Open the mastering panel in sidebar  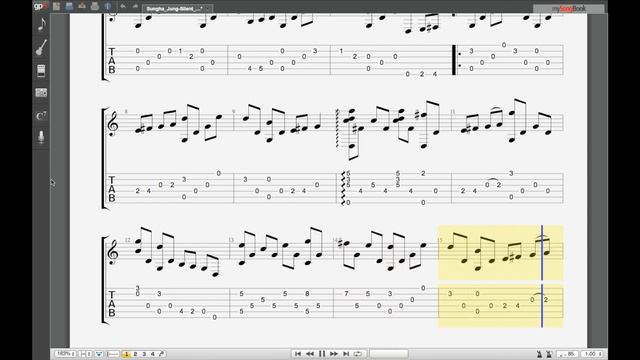pyautogui.click(x=41, y=93)
